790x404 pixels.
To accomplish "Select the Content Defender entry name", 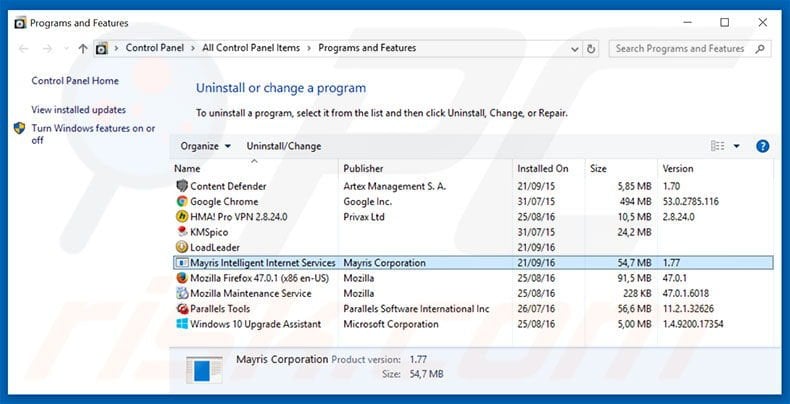I will click(x=228, y=186).
